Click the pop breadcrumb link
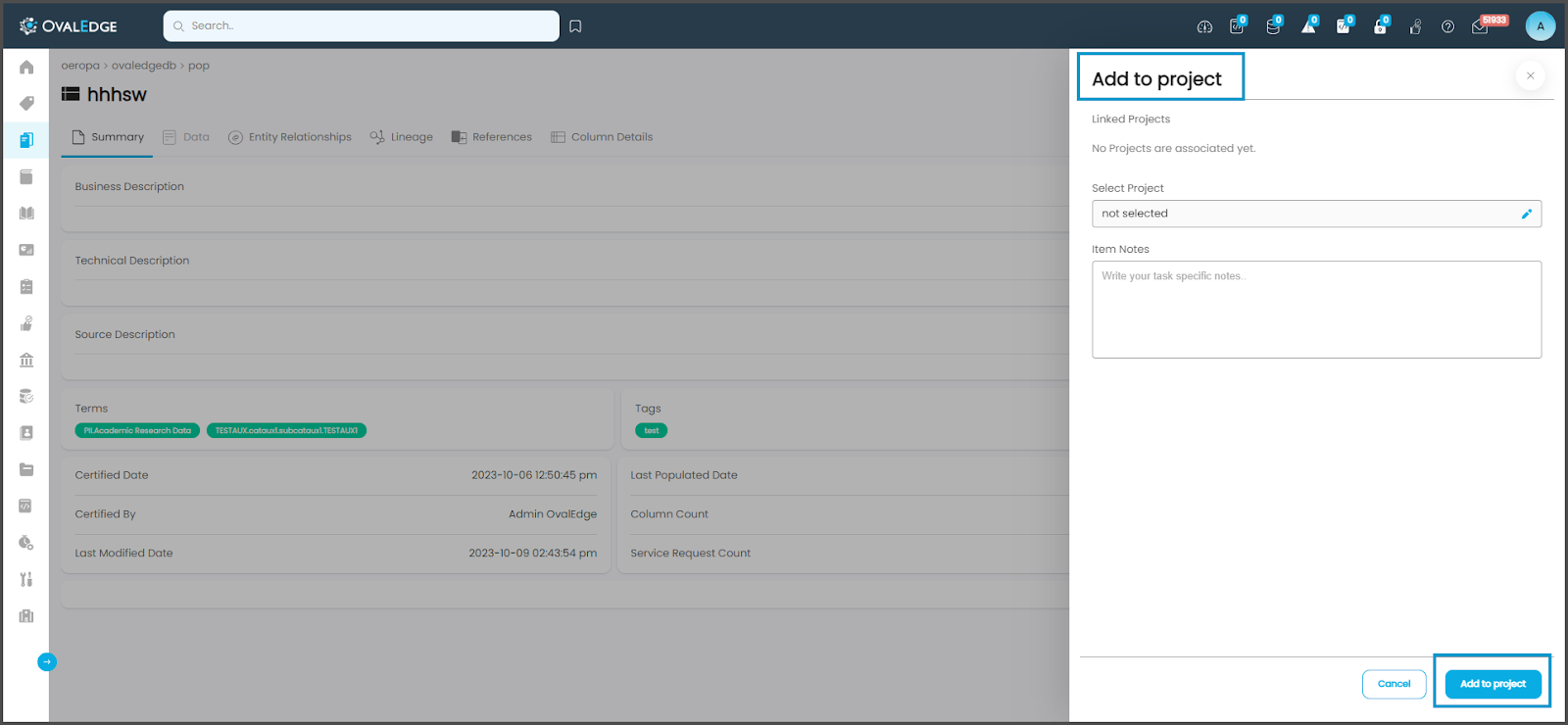Viewport: 1568px width, 725px height. (x=199, y=66)
